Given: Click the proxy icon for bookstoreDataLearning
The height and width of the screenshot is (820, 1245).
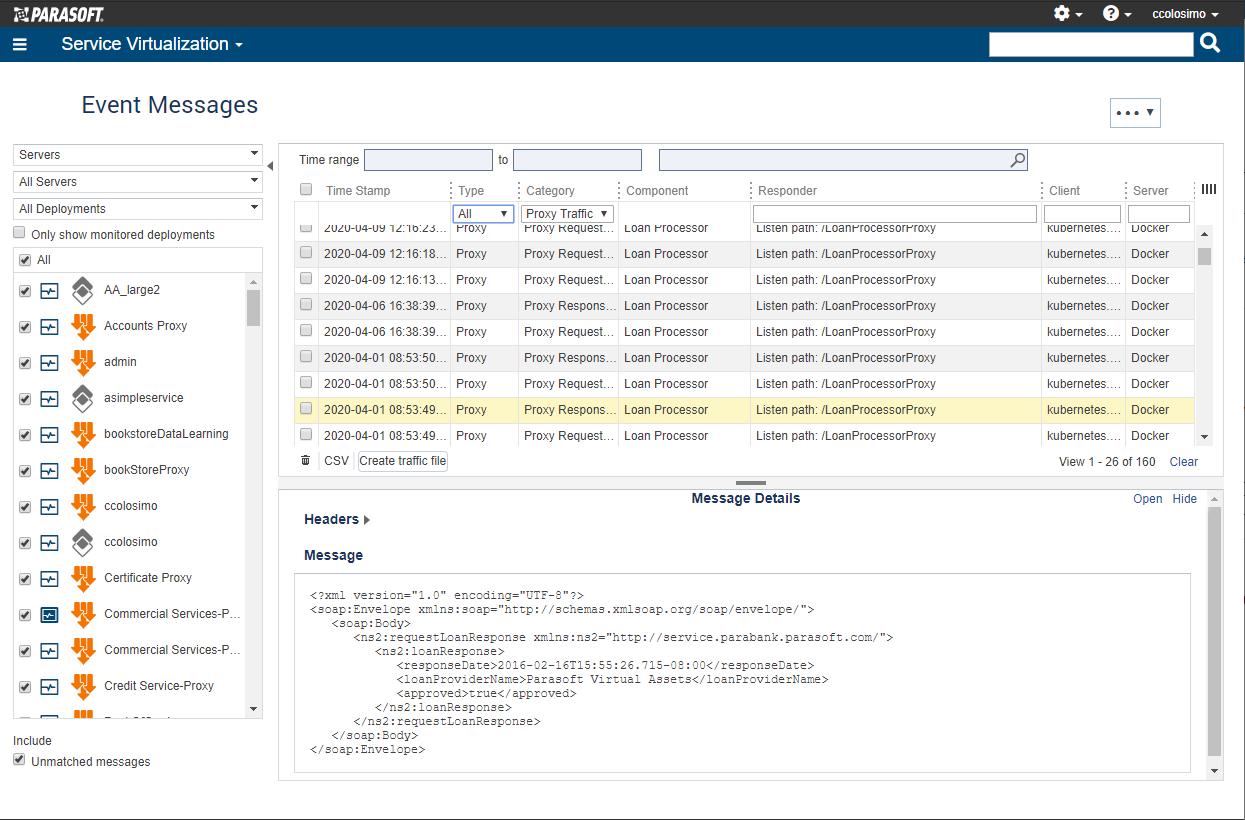Looking at the screenshot, I should [83, 434].
